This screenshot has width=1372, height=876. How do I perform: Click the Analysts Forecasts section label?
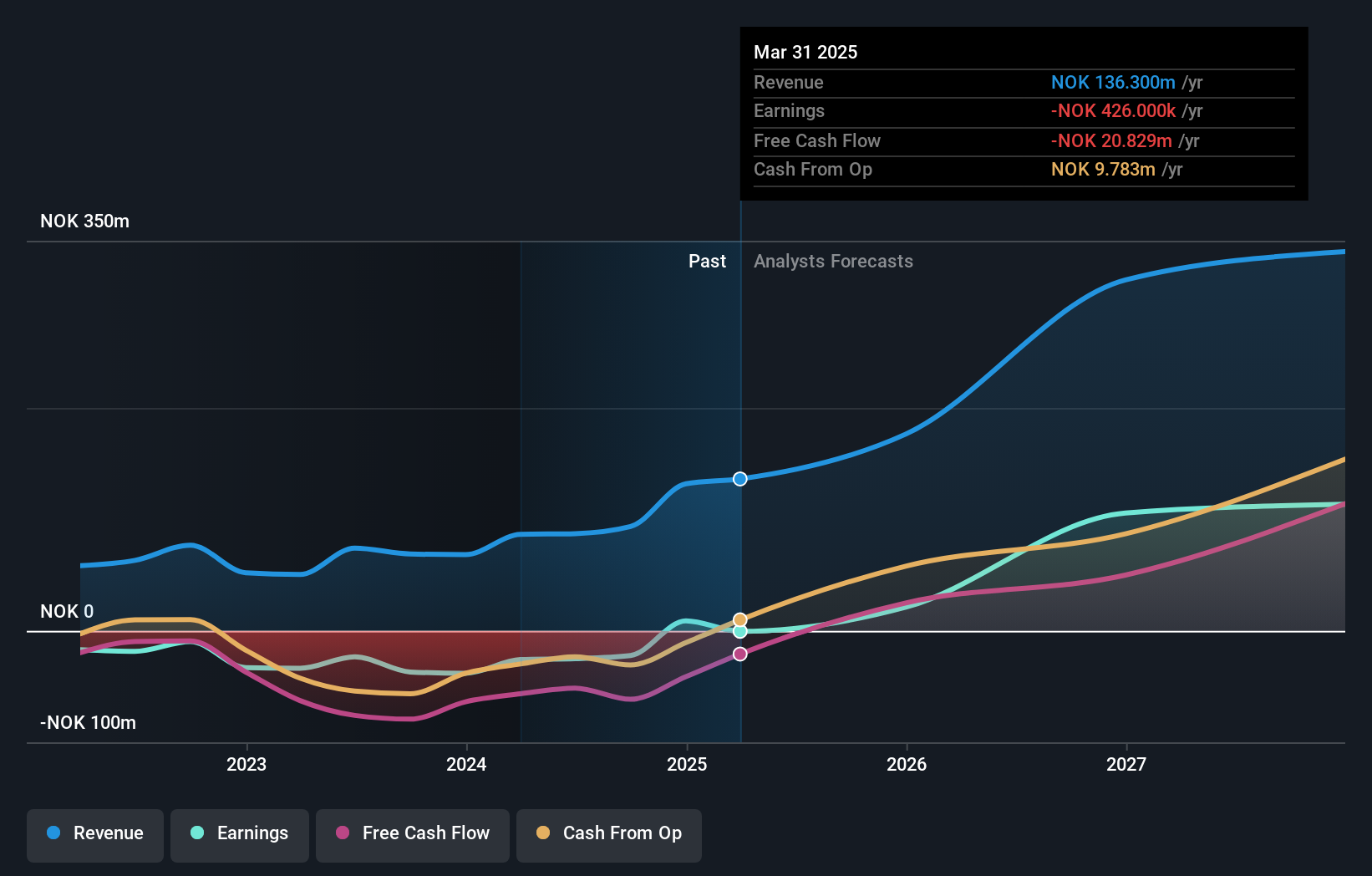pos(833,261)
